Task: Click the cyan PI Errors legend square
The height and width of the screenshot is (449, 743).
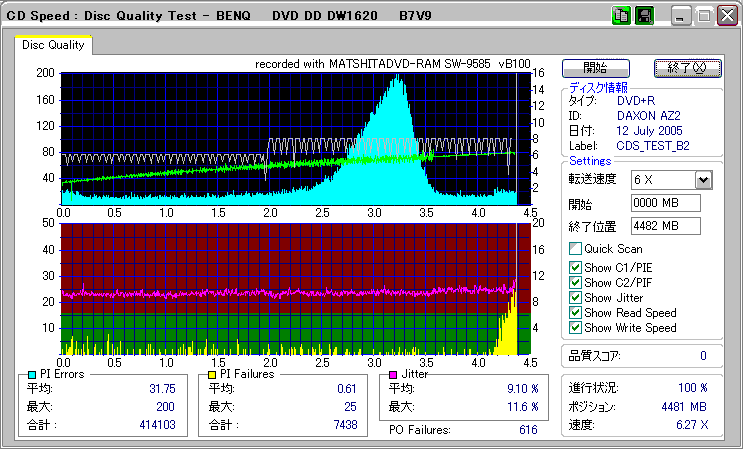Action: 32,374
